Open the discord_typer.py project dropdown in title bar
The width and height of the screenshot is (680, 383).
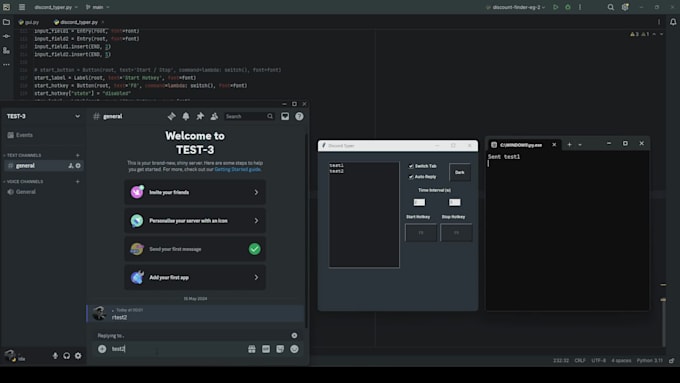pyautogui.click(x=56, y=7)
